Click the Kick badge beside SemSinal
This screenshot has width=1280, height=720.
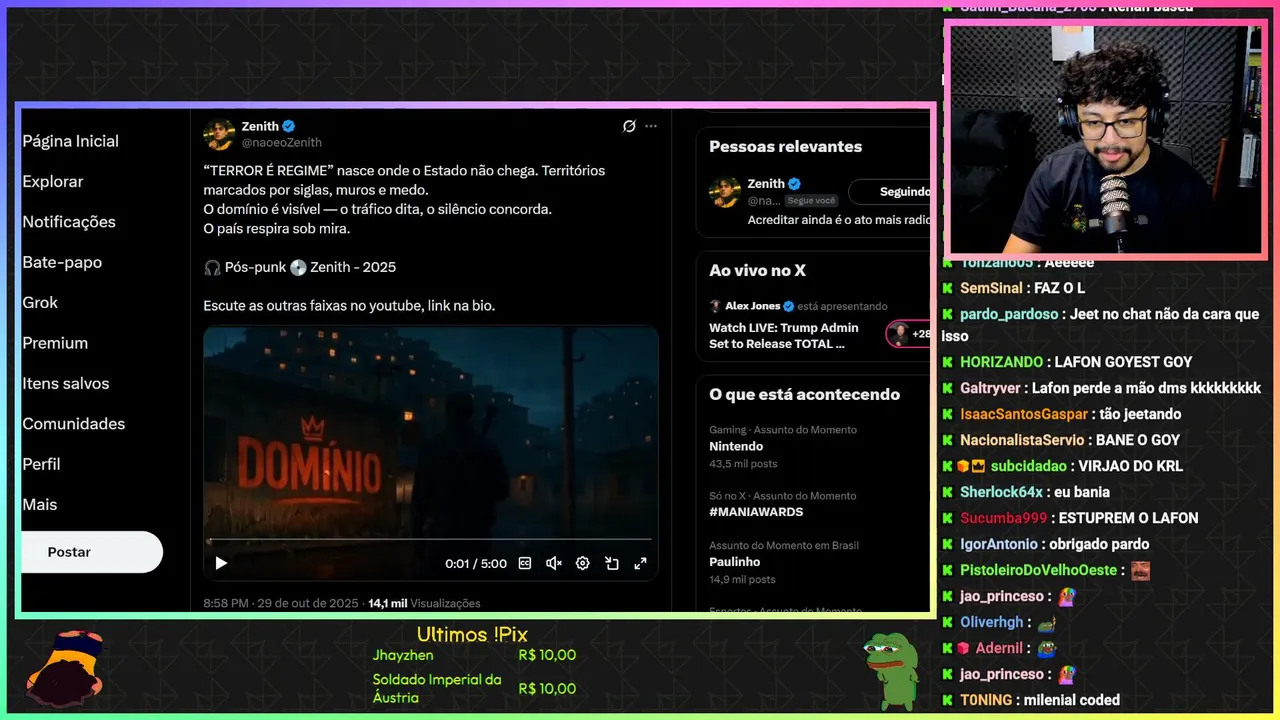pos(947,288)
